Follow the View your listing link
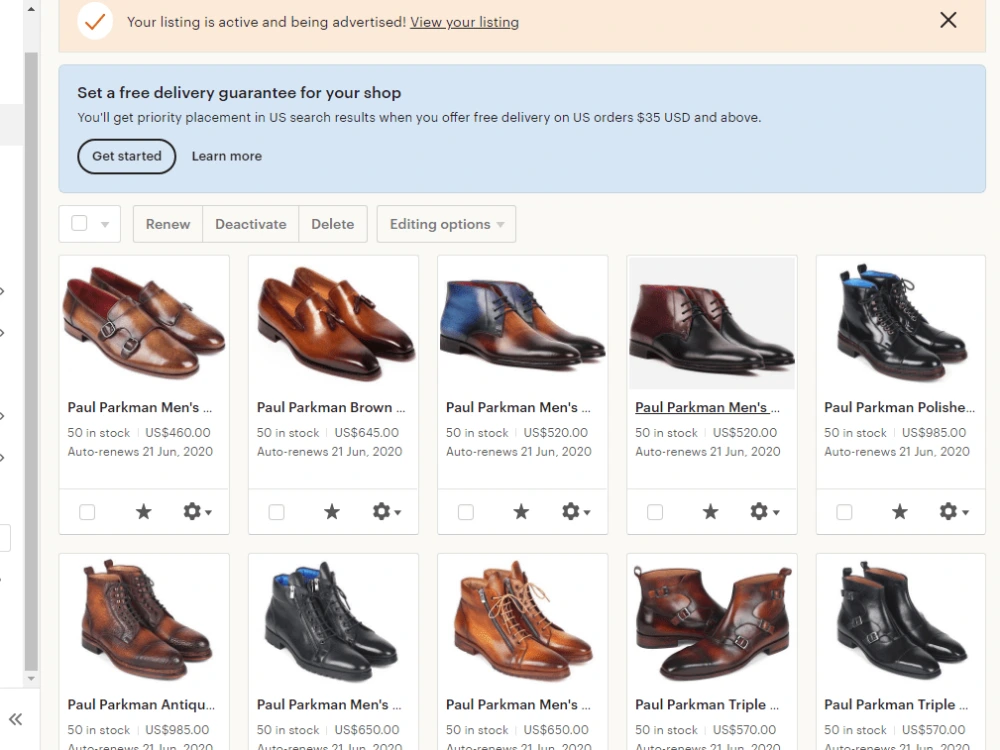This screenshot has width=1000, height=750. [464, 22]
